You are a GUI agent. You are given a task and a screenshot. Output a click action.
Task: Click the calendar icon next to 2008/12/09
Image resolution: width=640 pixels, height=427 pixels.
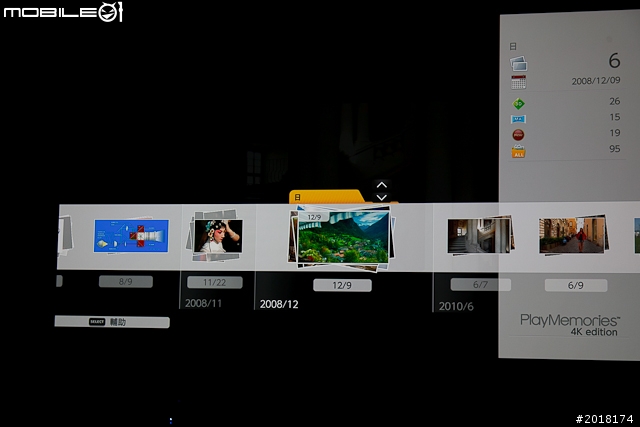click(x=518, y=82)
